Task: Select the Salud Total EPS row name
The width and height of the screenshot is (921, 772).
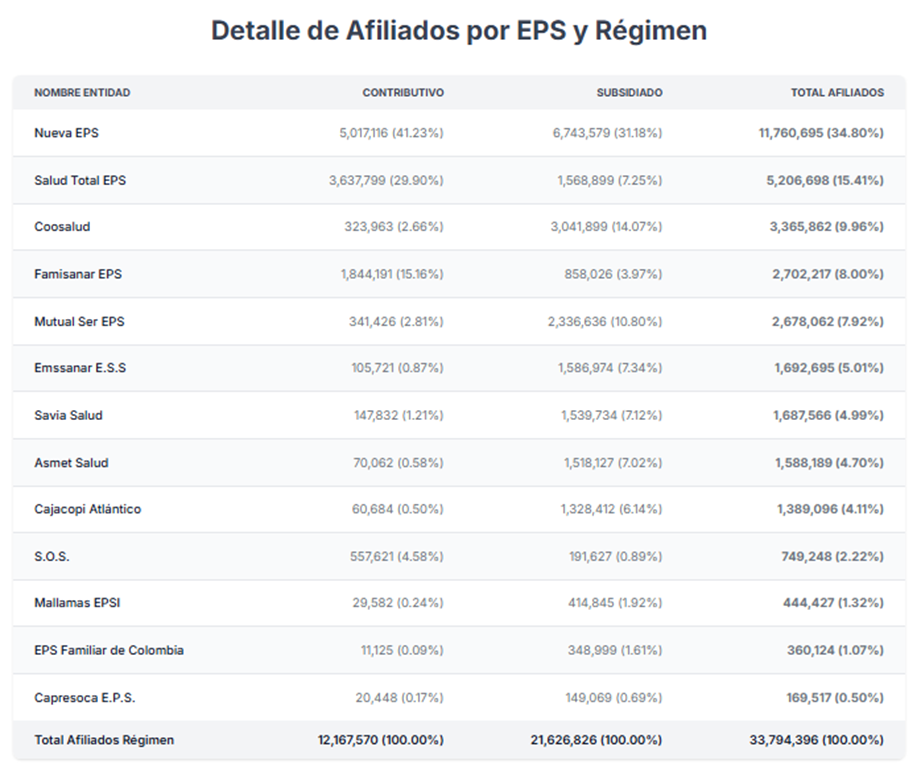Action: [80, 181]
